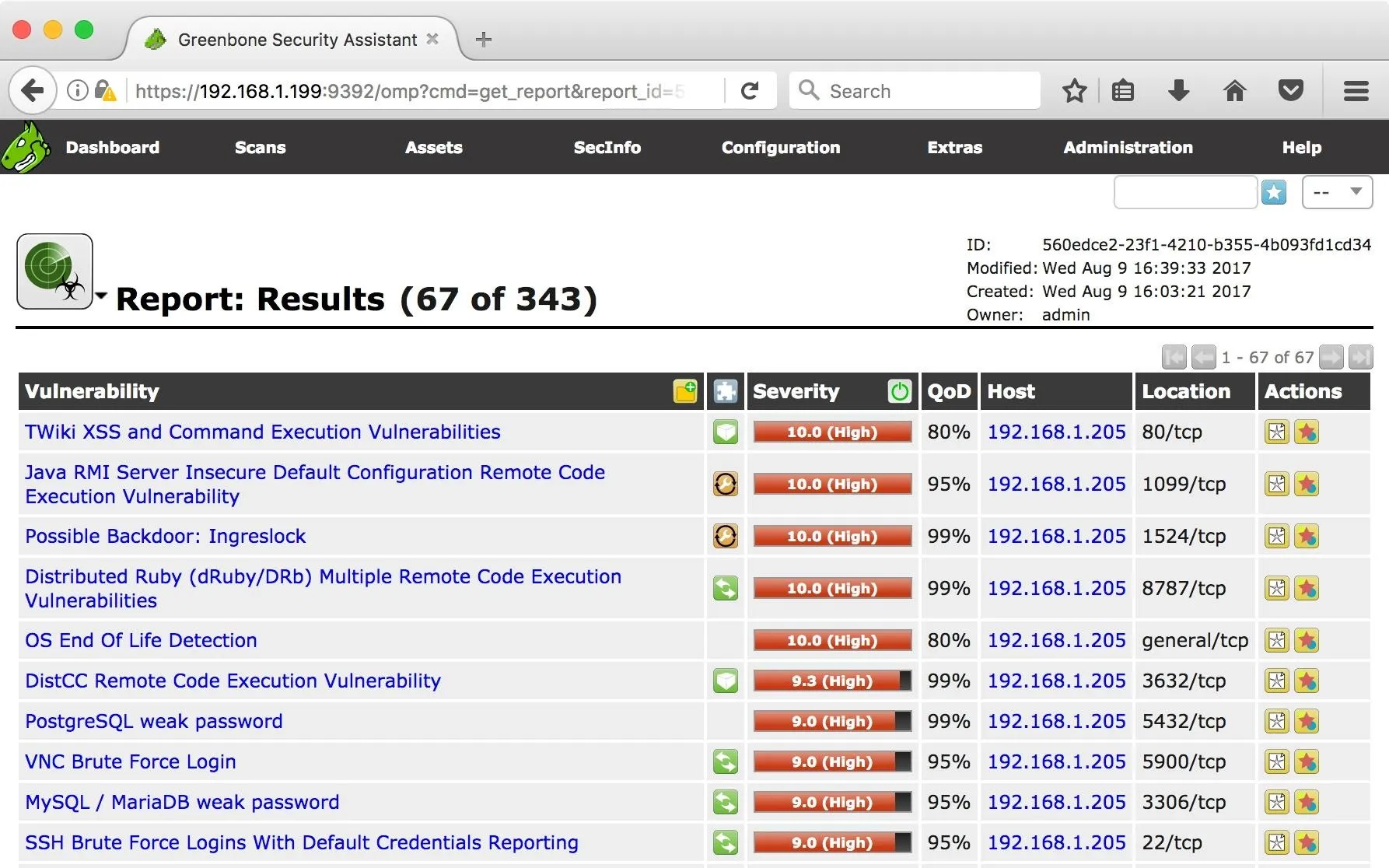Viewport: 1389px width, 868px height.
Task: Add override for Ingreslock backdoor result
Action: point(1307,536)
